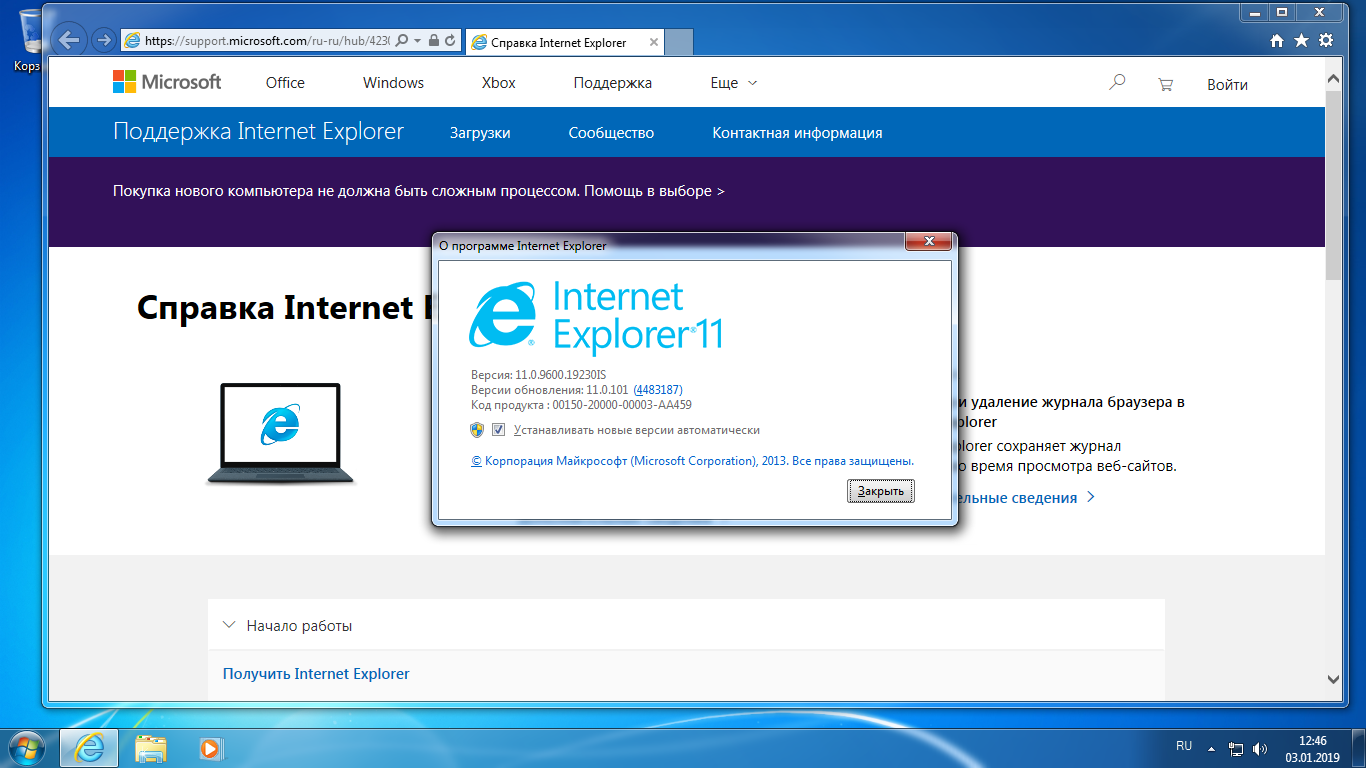Click the product code '00150-20000-00003-AA459'

[x=622, y=405]
